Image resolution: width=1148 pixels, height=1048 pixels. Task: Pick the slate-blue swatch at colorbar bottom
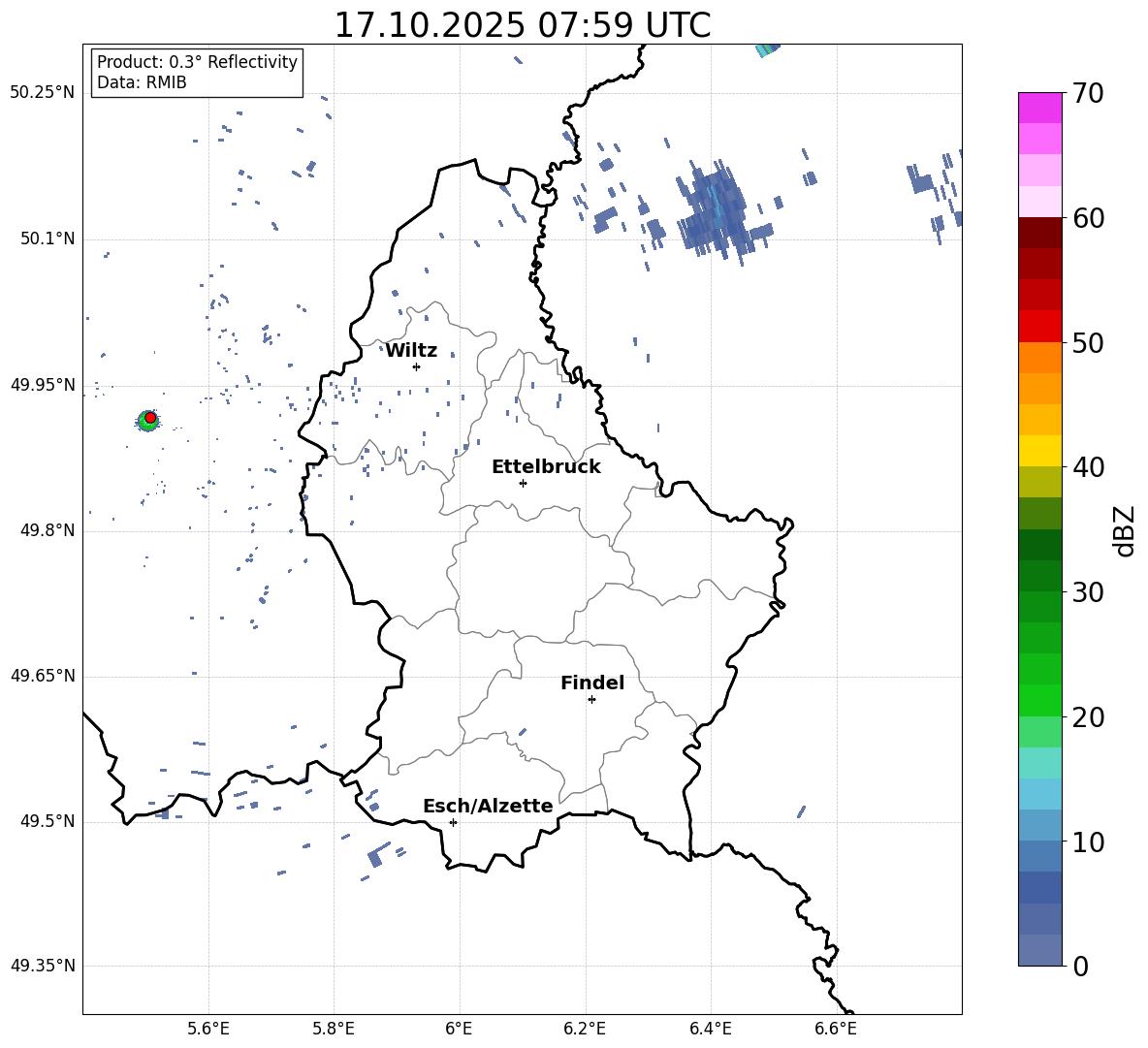[1040, 951]
